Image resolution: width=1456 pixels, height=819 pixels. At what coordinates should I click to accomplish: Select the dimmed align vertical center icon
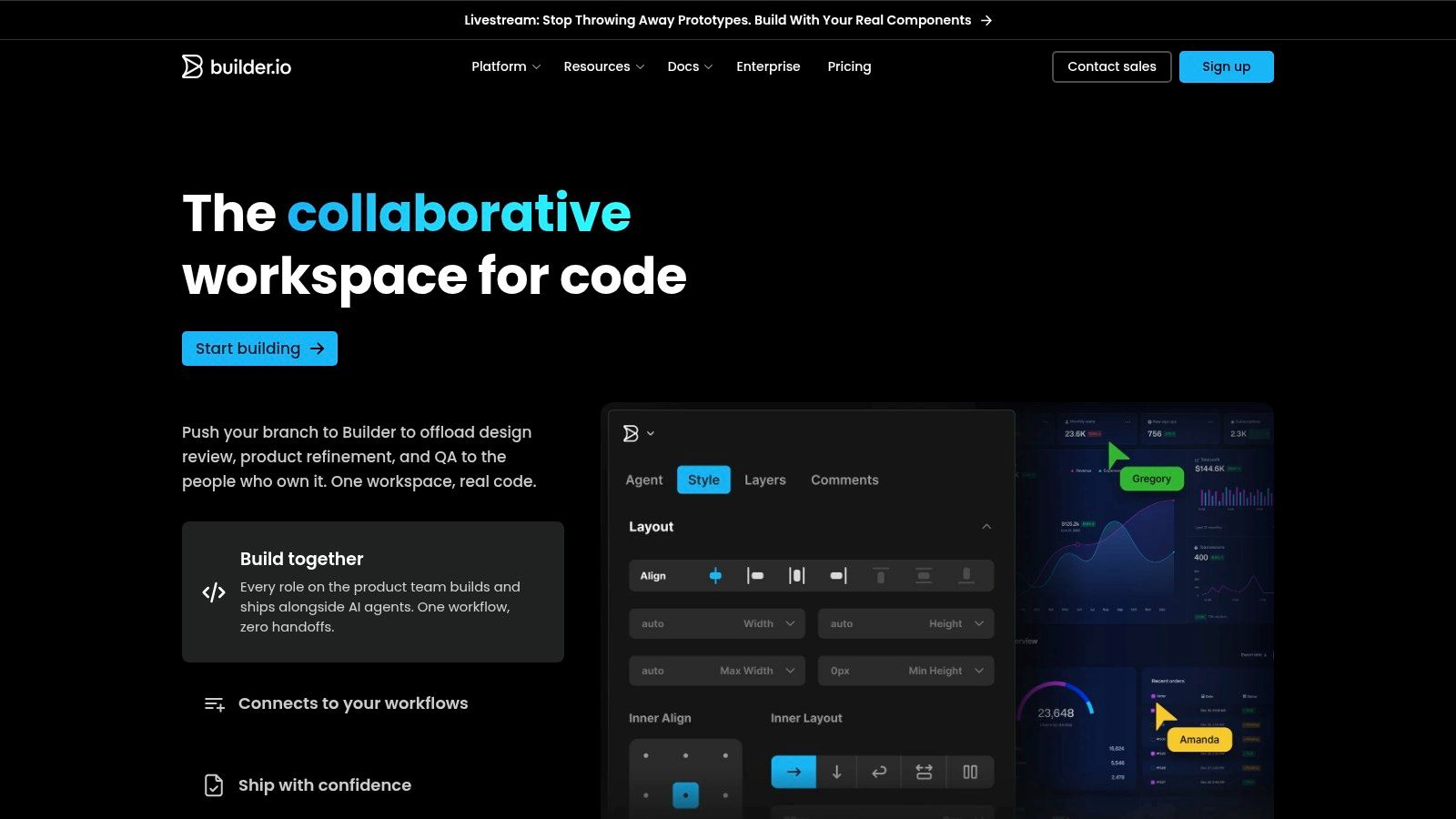coord(924,575)
